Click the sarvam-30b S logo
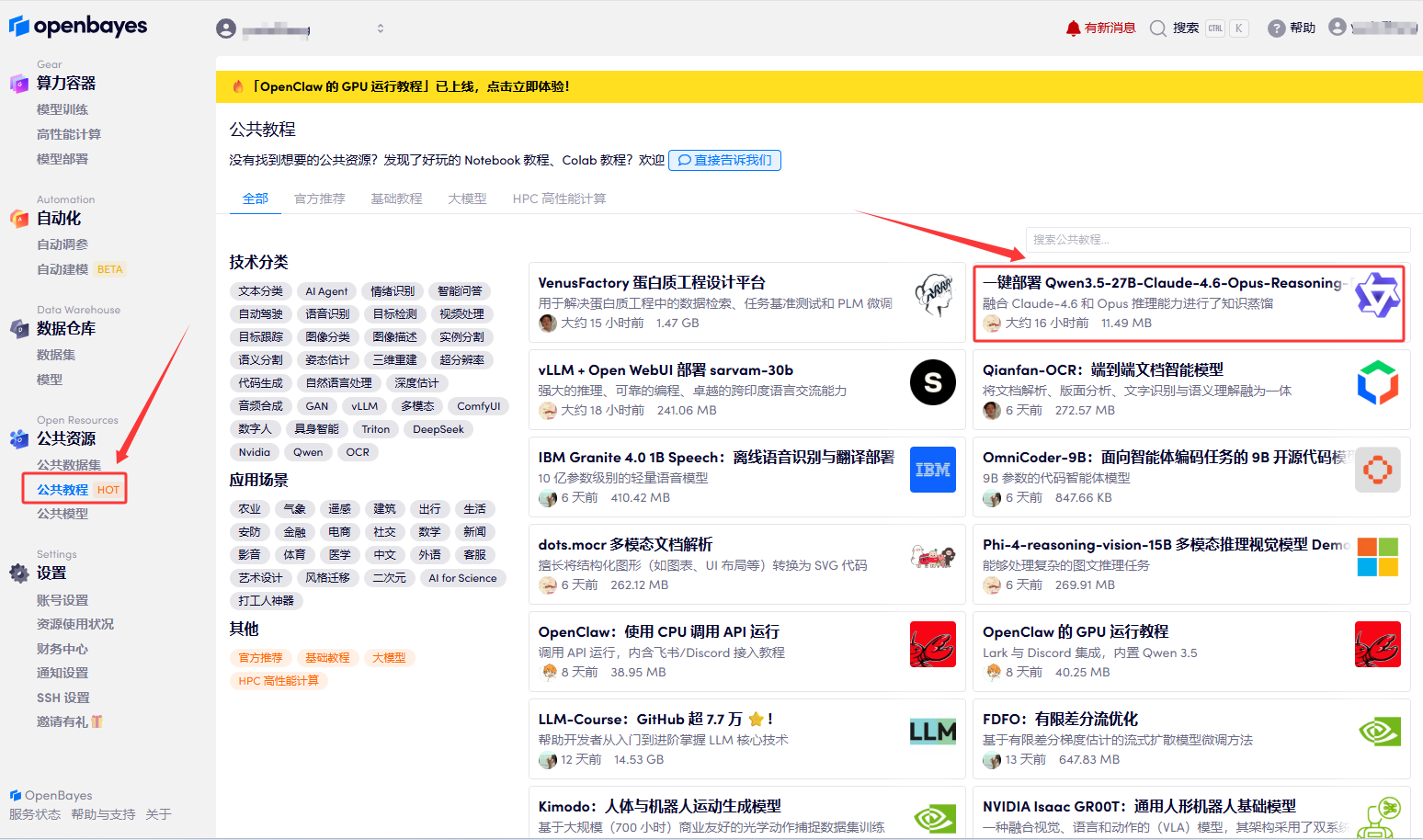The image size is (1423, 840). pyautogui.click(x=933, y=382)
